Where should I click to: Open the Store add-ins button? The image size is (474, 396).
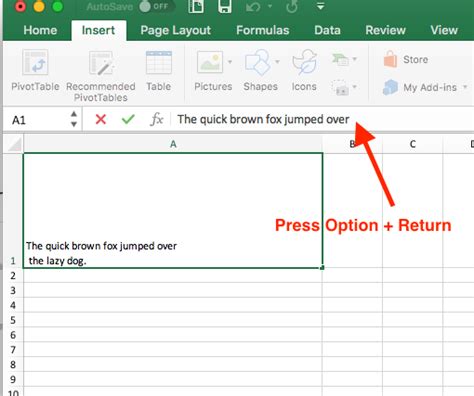[406, 59]
